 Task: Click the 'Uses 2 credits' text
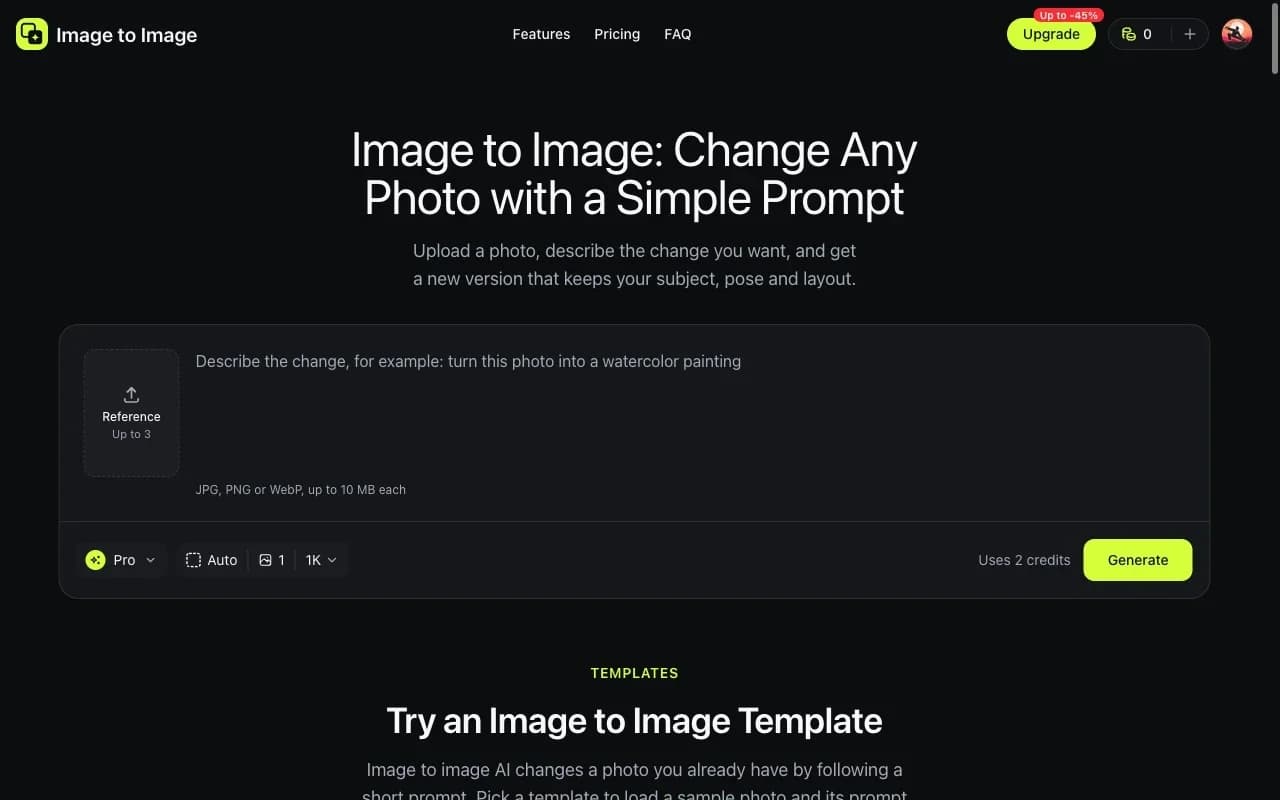coord(1024,560)
